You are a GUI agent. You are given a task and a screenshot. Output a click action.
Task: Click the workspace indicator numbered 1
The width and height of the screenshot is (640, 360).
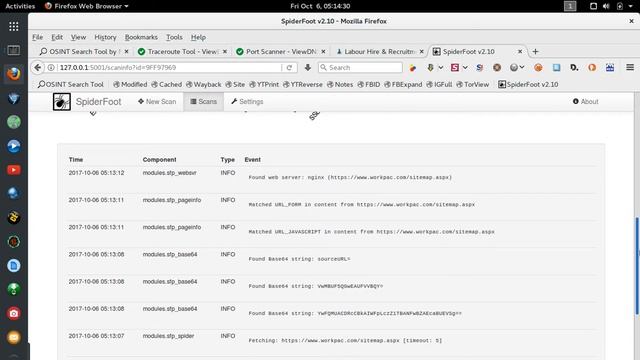pyautogui.click(x=570, y=6)
